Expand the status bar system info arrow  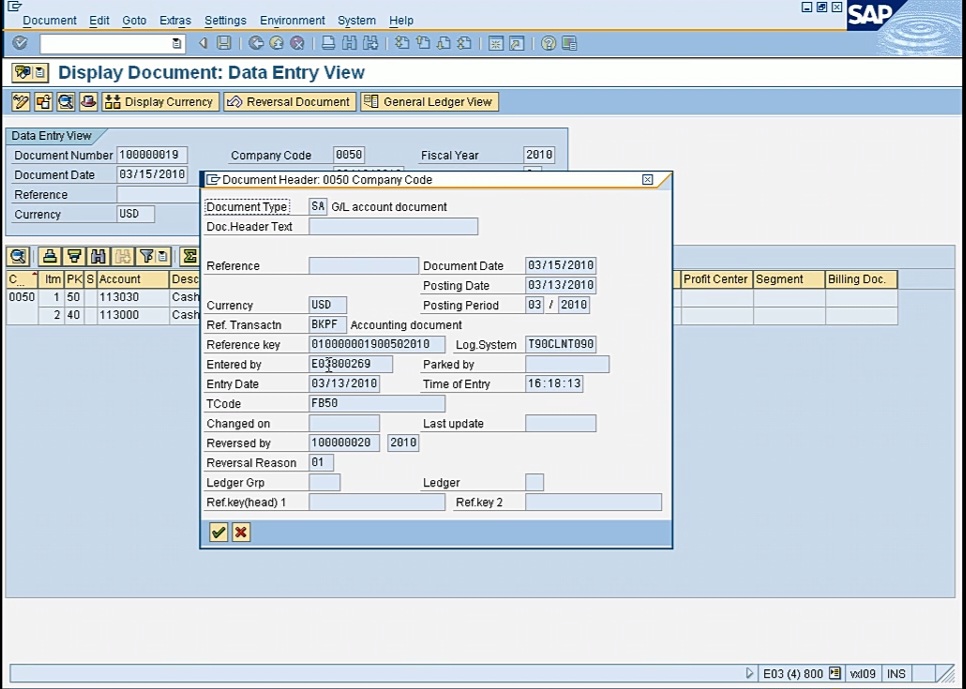(x=749, y=674)
